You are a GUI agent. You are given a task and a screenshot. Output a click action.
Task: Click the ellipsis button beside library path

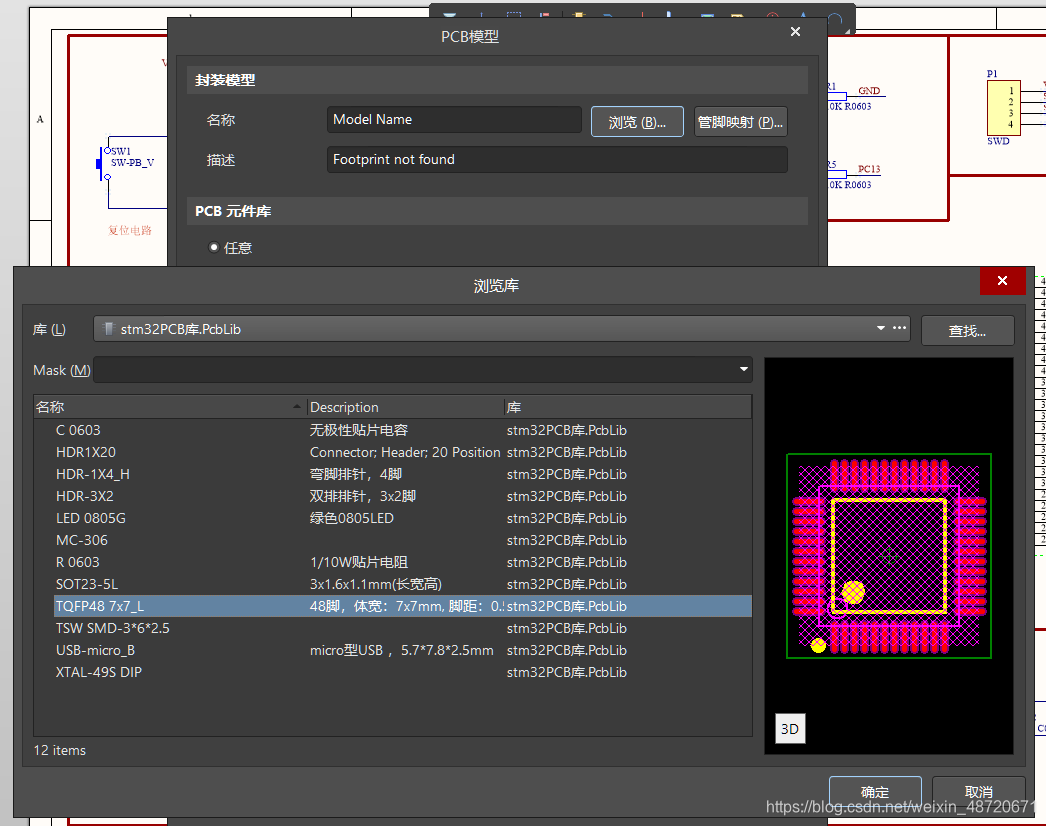[x=899, y=328]
